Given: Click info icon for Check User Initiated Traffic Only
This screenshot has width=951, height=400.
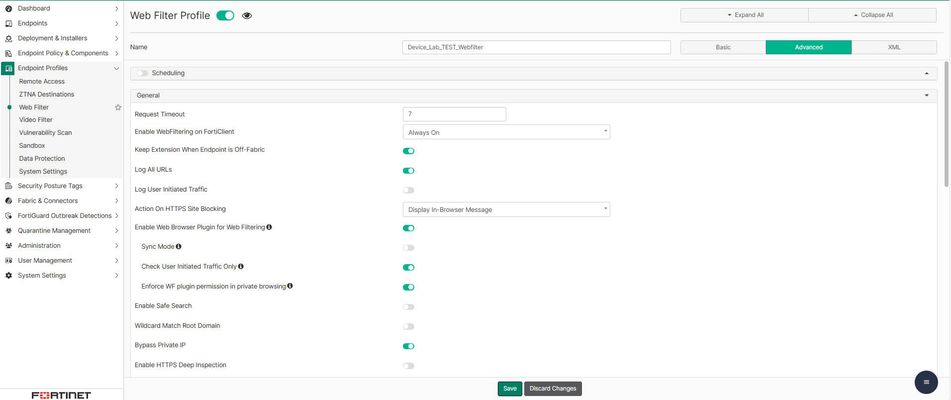Looking at the screenshot, I should [241, 266].
